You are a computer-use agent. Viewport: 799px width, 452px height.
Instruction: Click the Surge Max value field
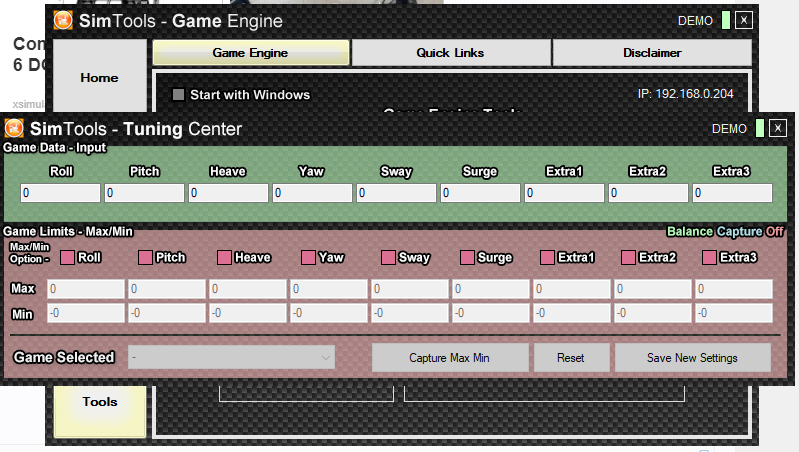[491, 289]
